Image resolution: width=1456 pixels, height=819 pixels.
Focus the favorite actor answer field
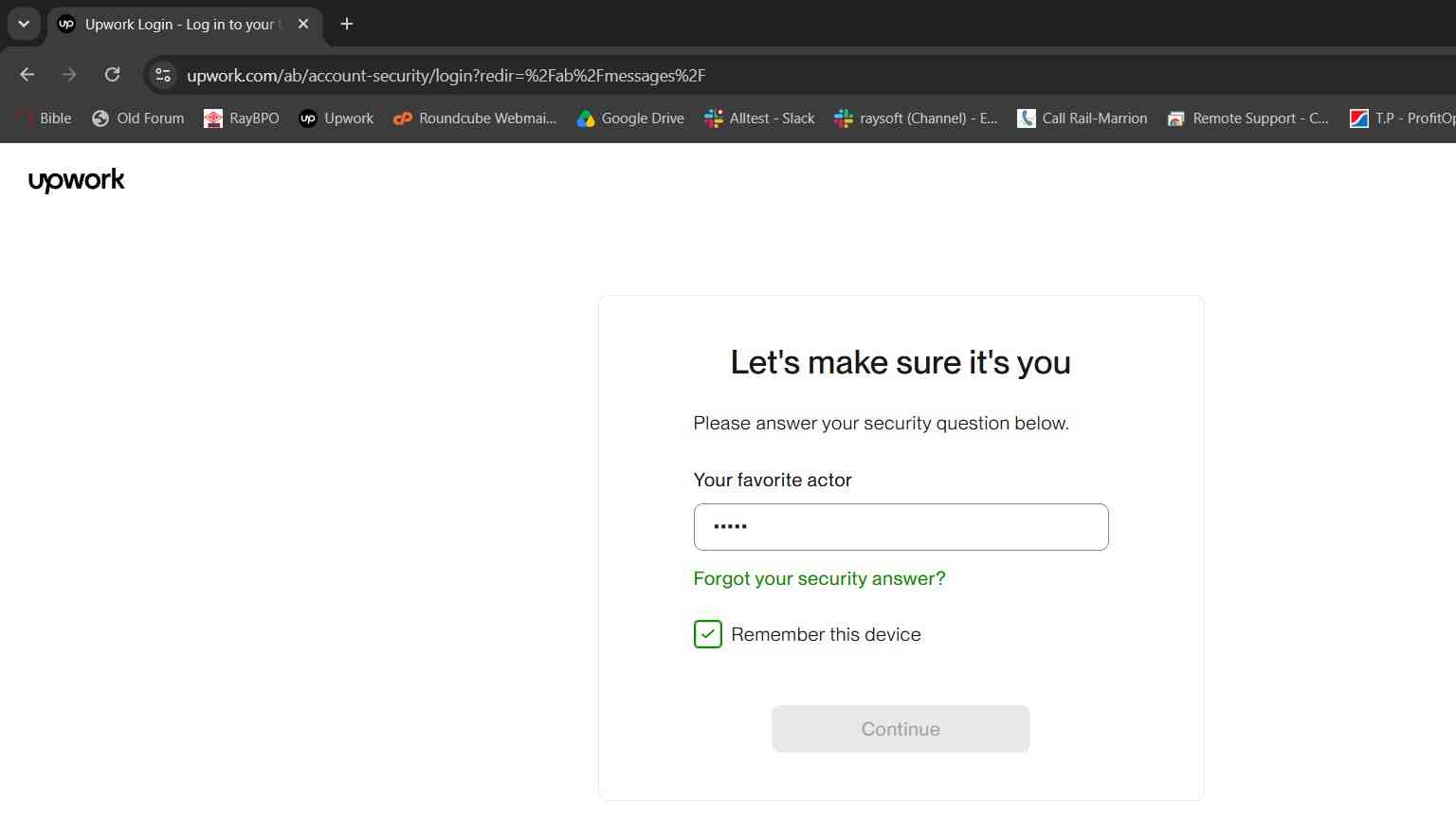click(x=901, y=527)
